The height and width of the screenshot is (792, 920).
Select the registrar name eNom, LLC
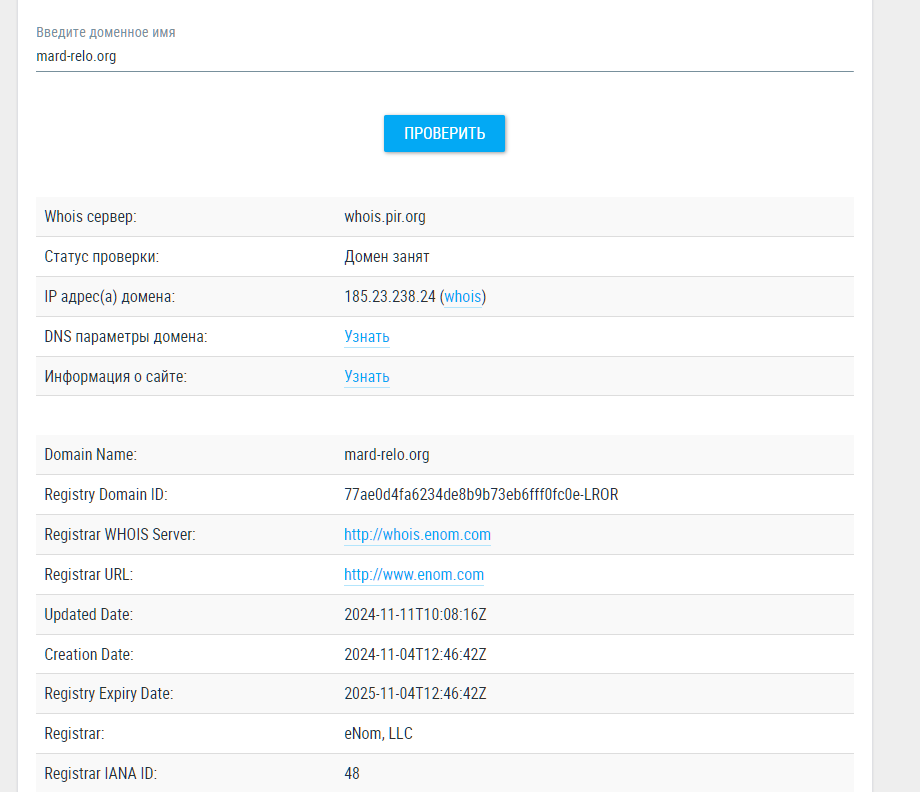tap(378, 733)
